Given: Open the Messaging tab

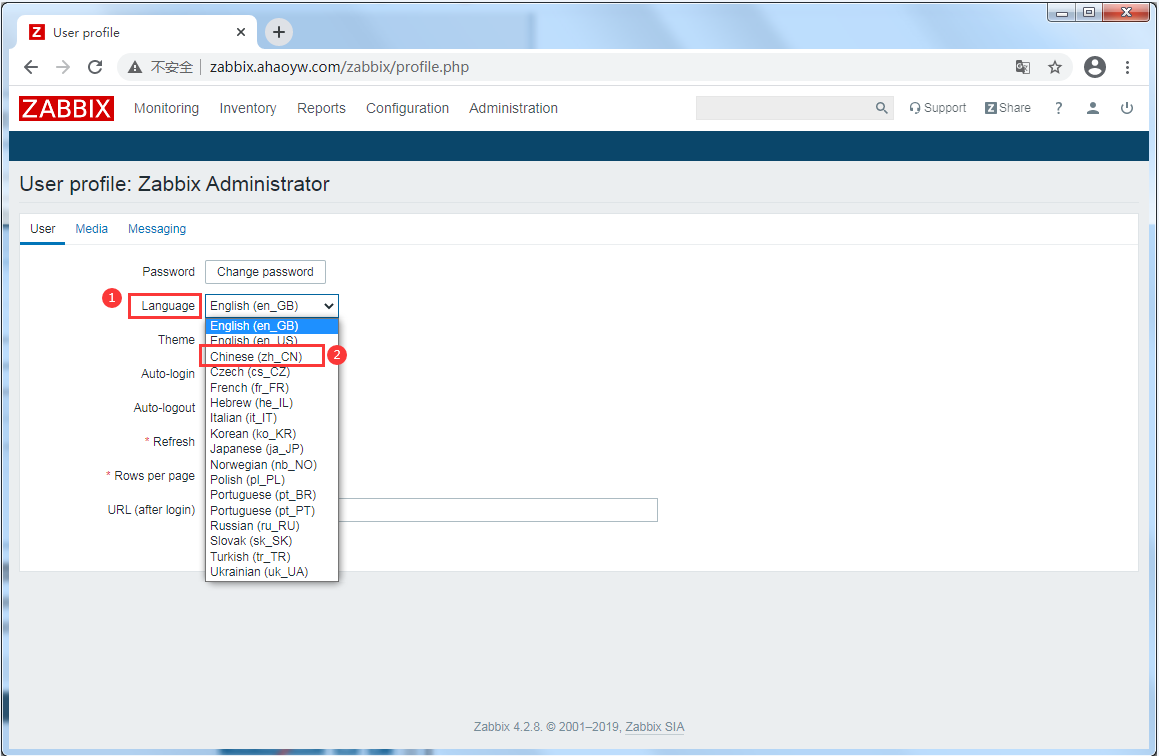Looking at the screenshot, I should (x=157, y=229).
